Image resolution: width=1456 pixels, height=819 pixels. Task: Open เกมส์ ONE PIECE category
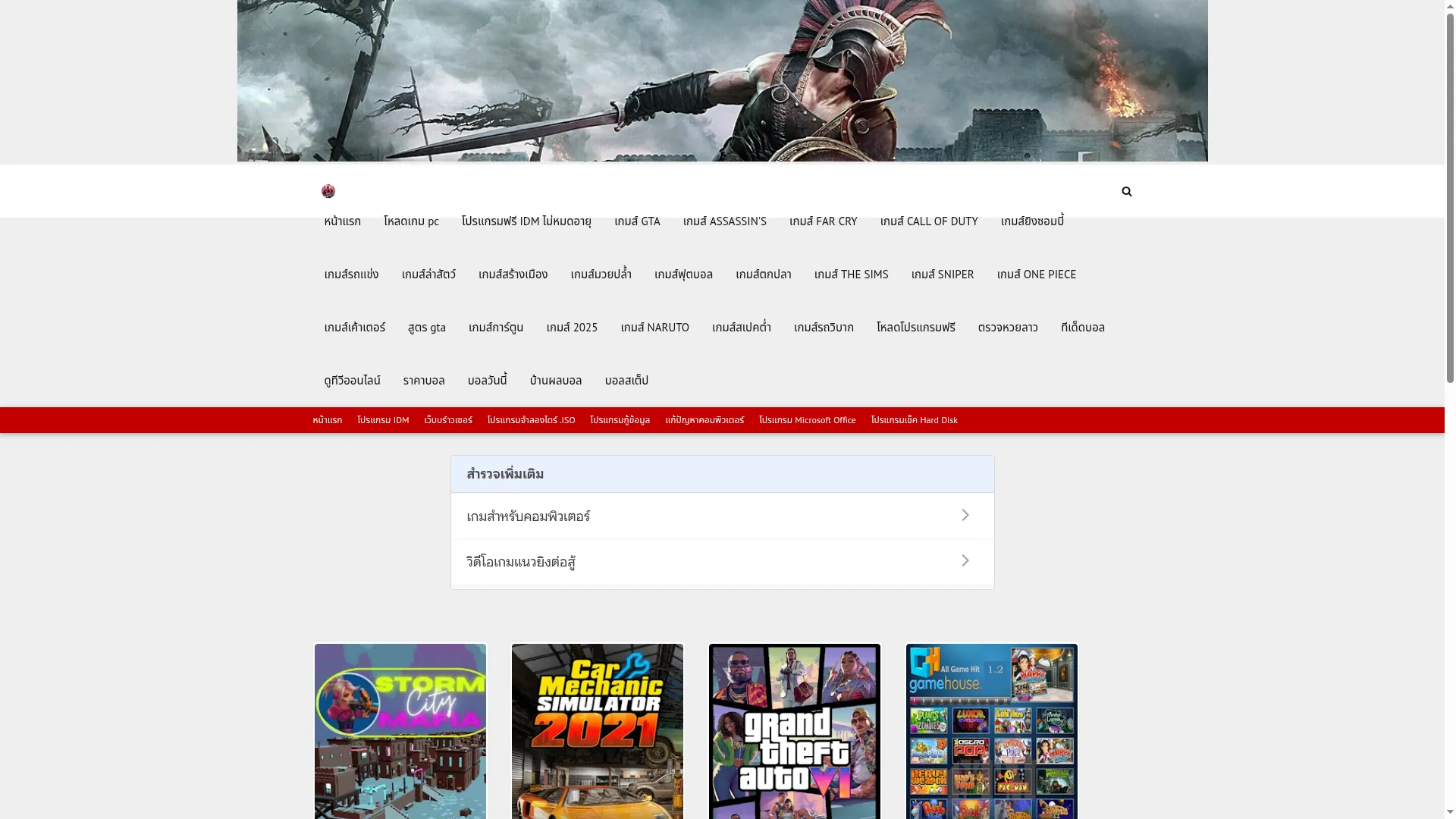[x=1036, y=275]
